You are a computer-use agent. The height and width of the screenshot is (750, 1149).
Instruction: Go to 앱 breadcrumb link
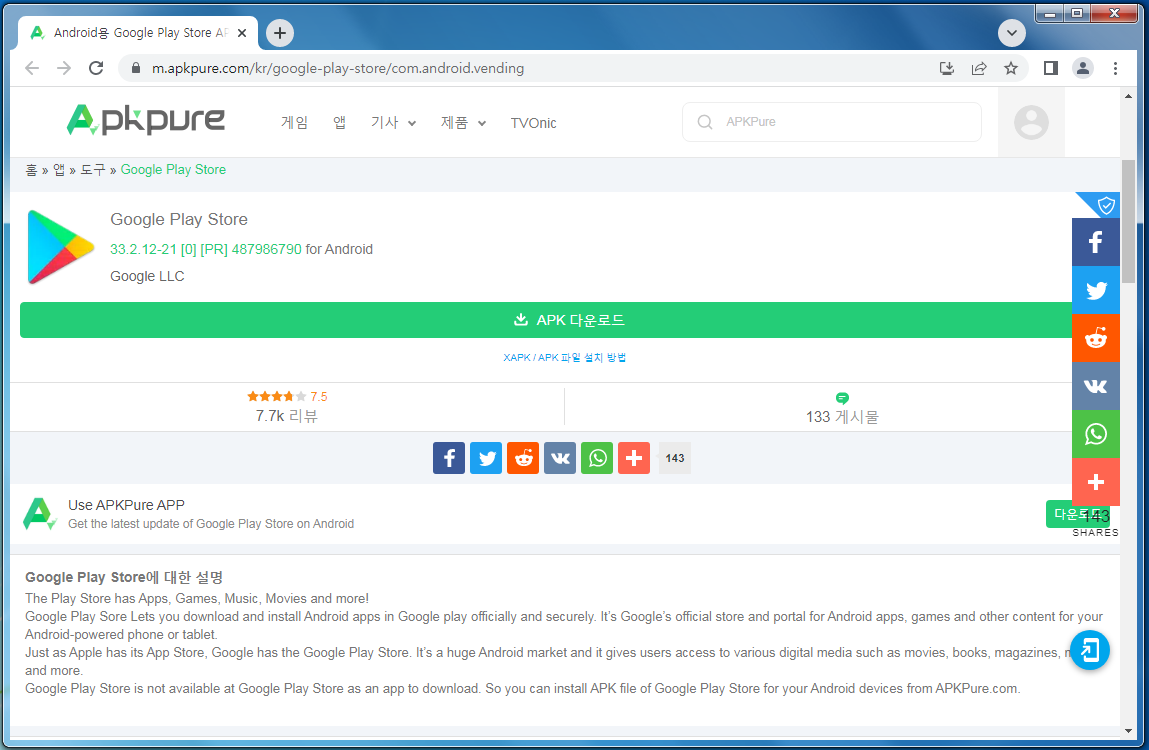click(59, 170)
